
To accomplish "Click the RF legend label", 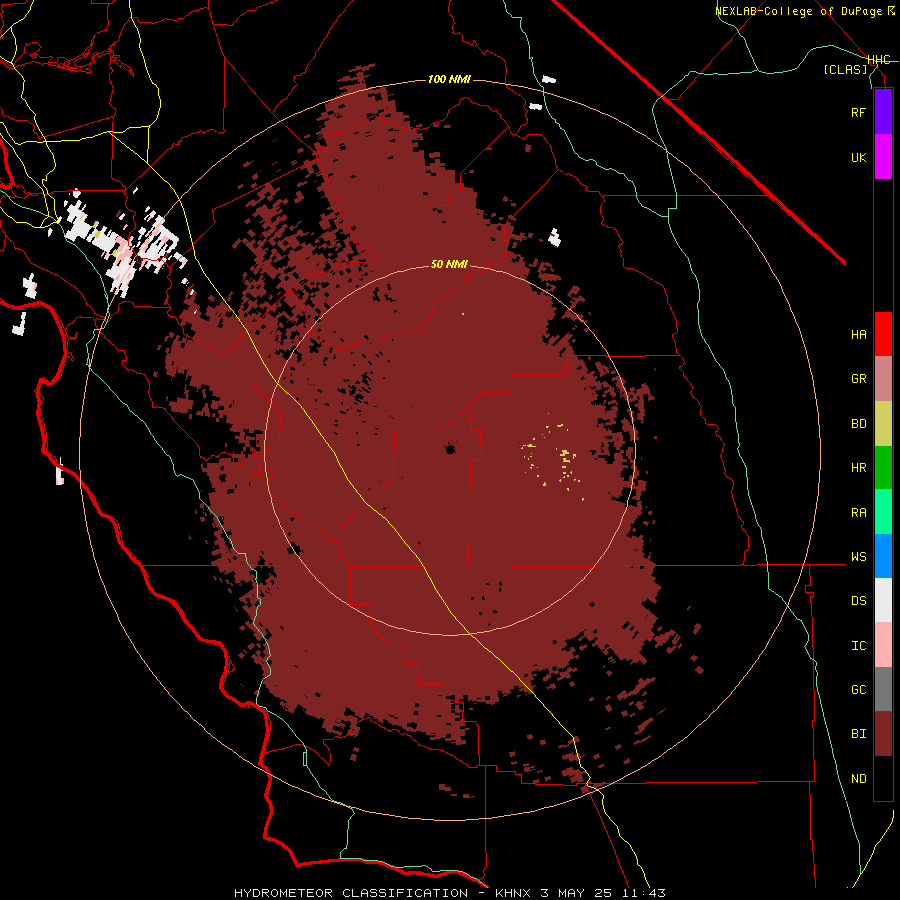I will point(858,112).
